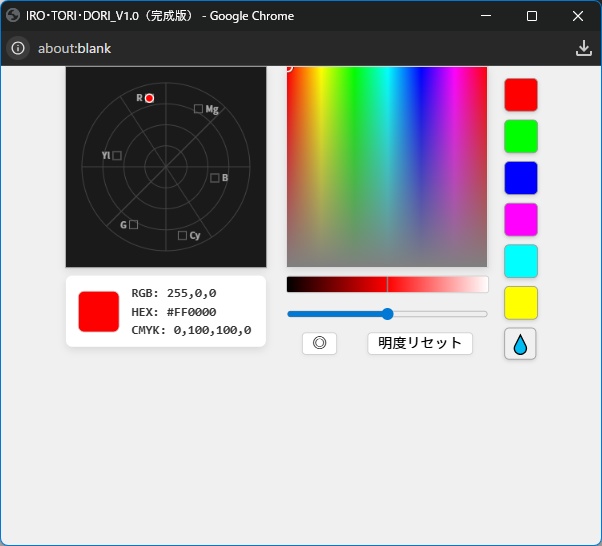This screenshot has height=546, width=602.
Task: Click the download icon in the address bar
Action: click(x=584, y=48)
